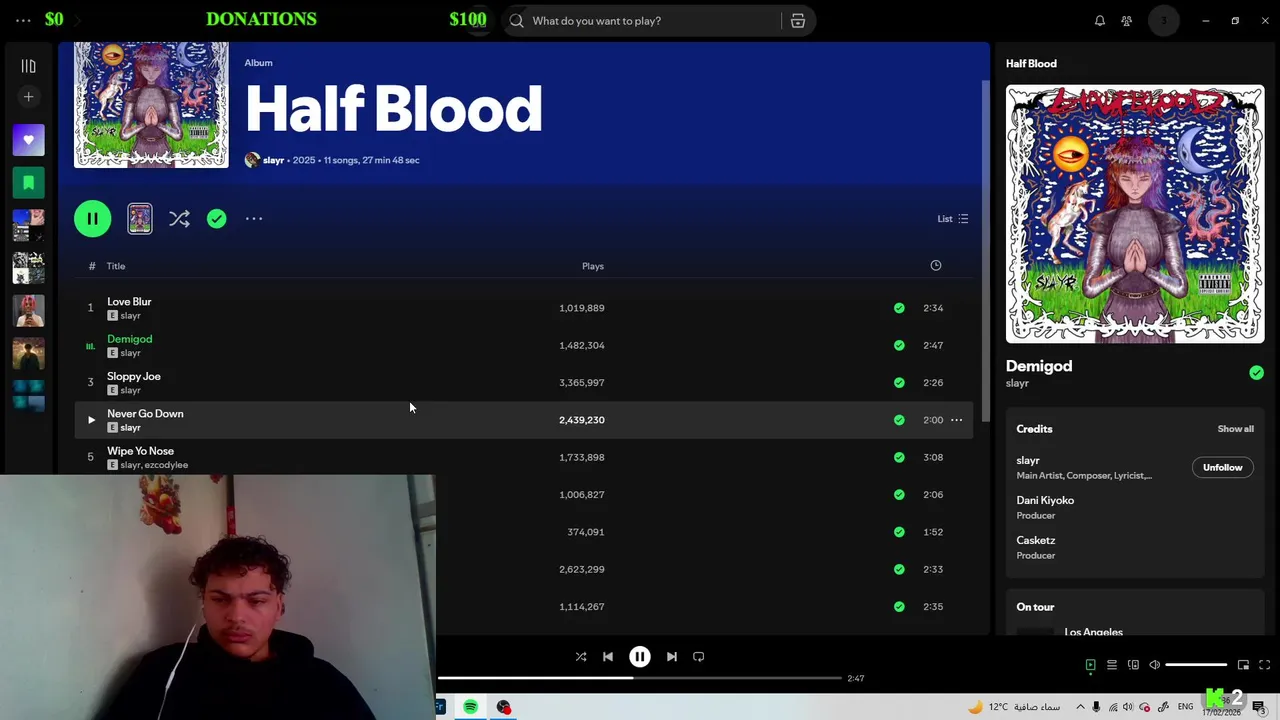Image resolution: width=1280 pixels, height=720 pixels.
Task: Click Show all credits
Action: (1235, 429)
